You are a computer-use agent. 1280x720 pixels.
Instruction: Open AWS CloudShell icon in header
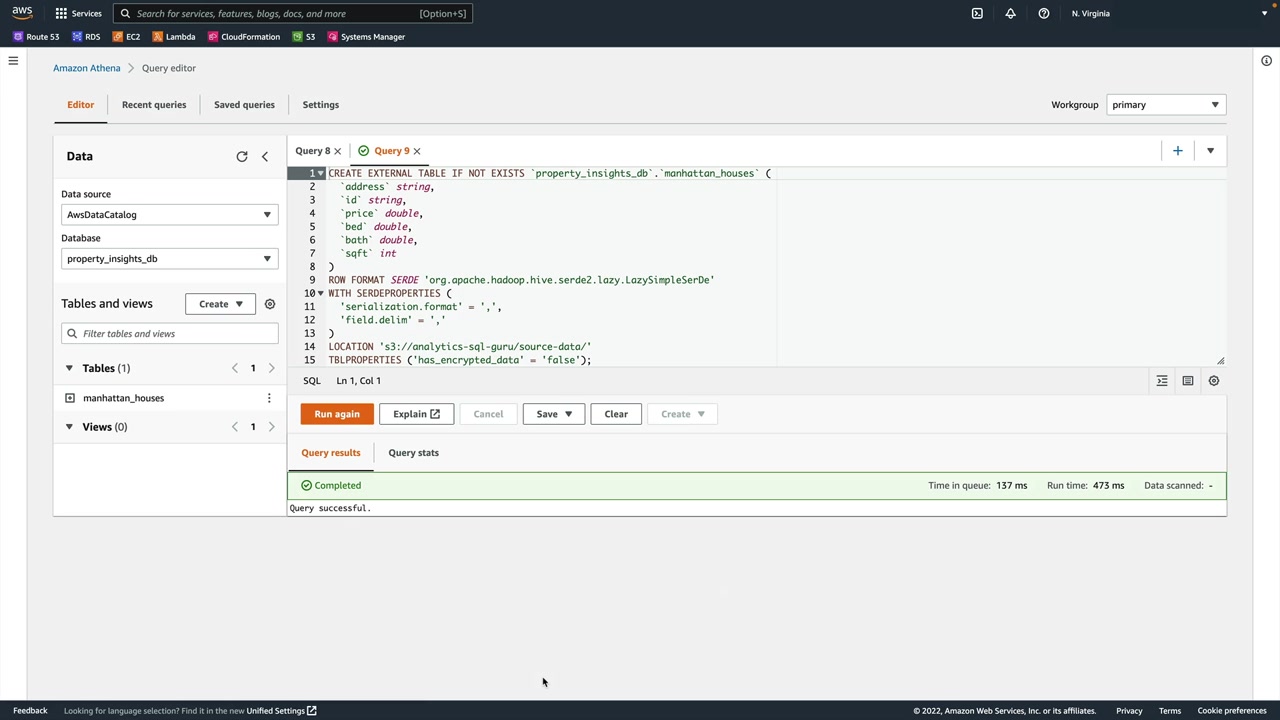point(977,14)
